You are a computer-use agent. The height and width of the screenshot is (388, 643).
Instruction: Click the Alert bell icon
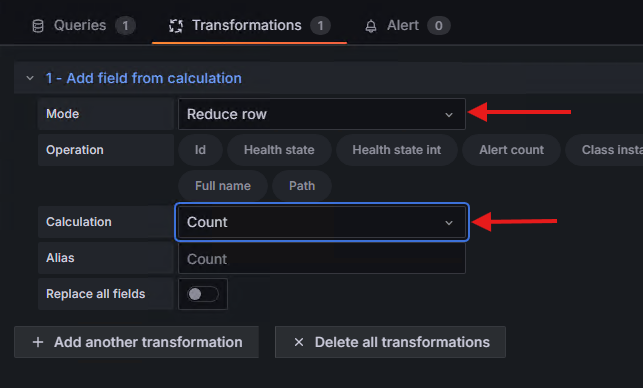pos(371,26)
